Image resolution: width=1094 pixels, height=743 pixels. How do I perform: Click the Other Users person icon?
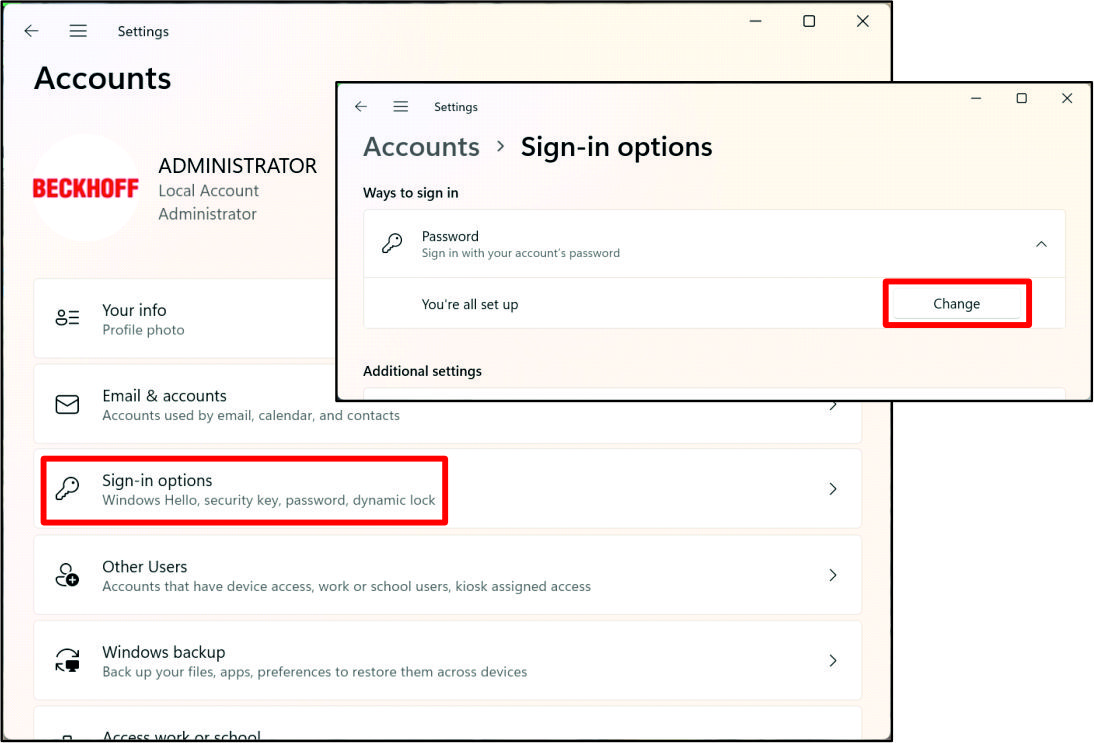click(x=67, y=575)
